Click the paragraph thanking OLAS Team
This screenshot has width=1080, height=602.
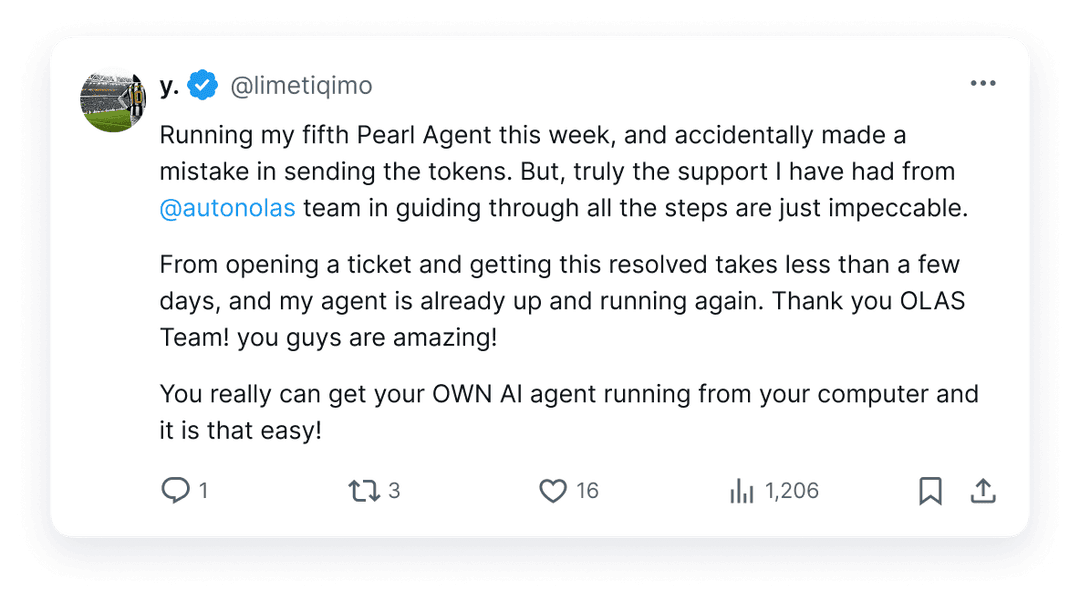pyautogui.click(x=562, y=301)
